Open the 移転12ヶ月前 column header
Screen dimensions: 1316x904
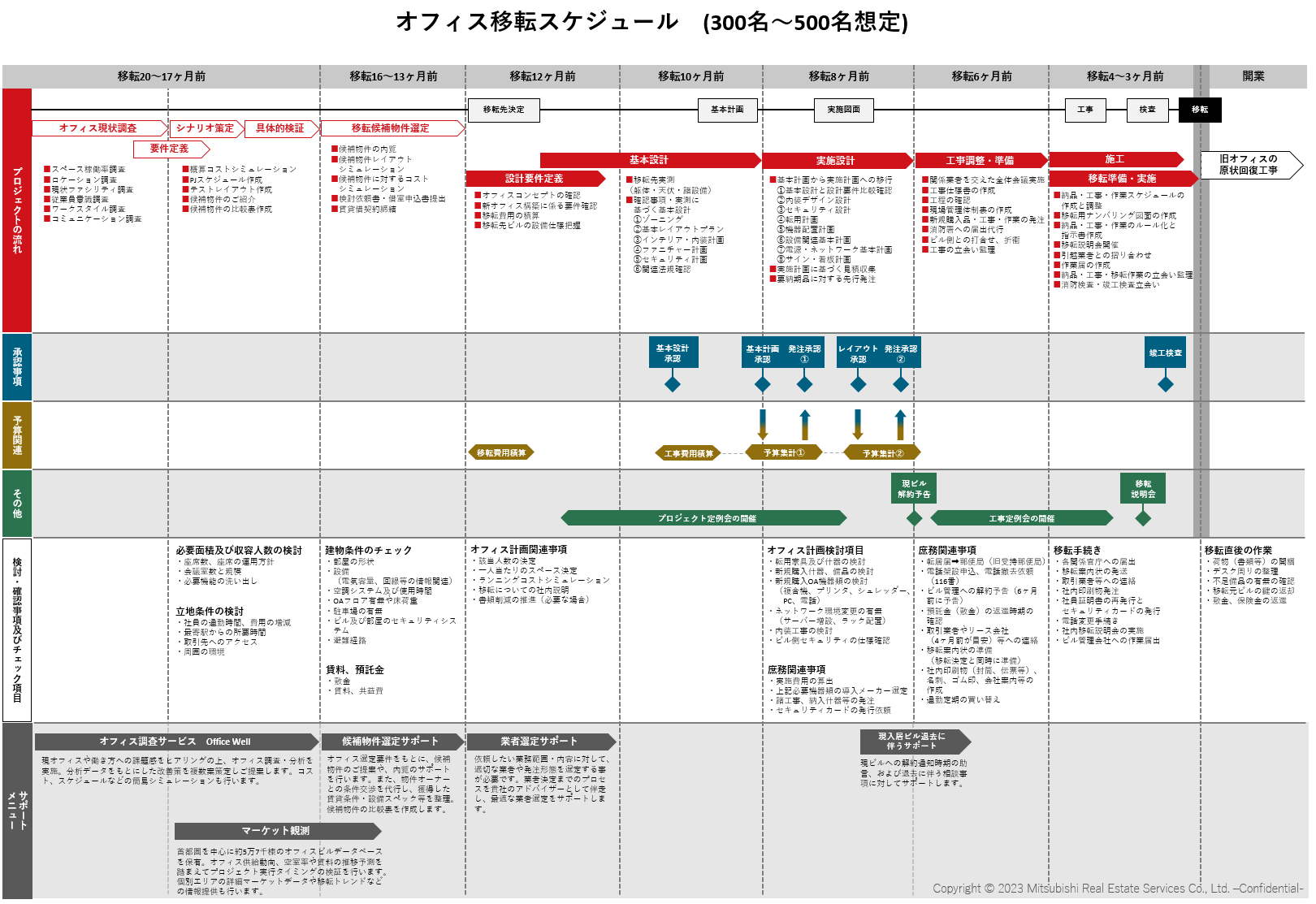(542, 76)
